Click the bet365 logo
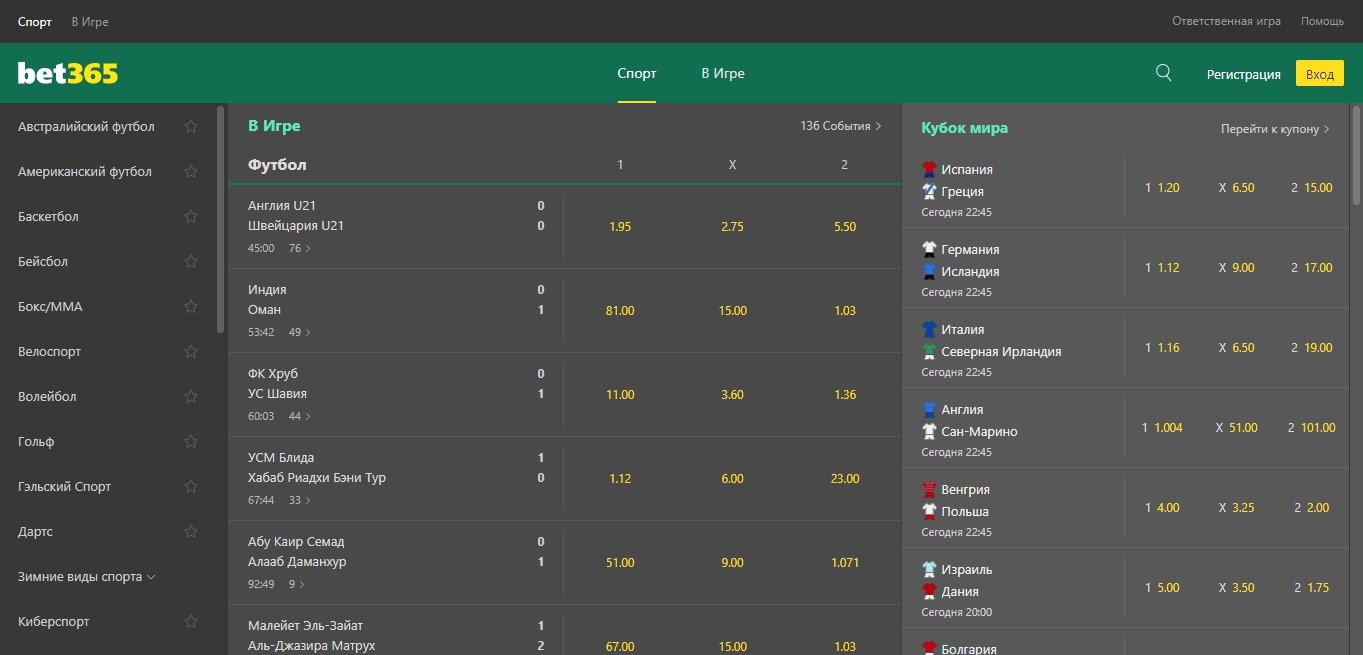This screenshot has width=1363, height=655. tap(68, 74)
